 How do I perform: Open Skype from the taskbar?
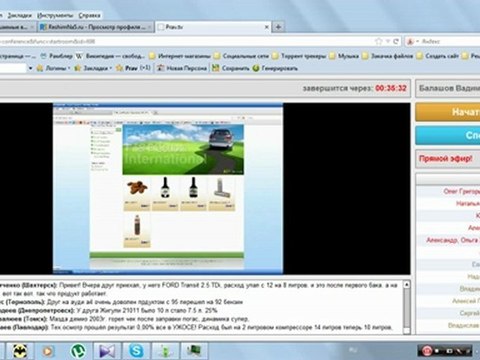[136, 351]
